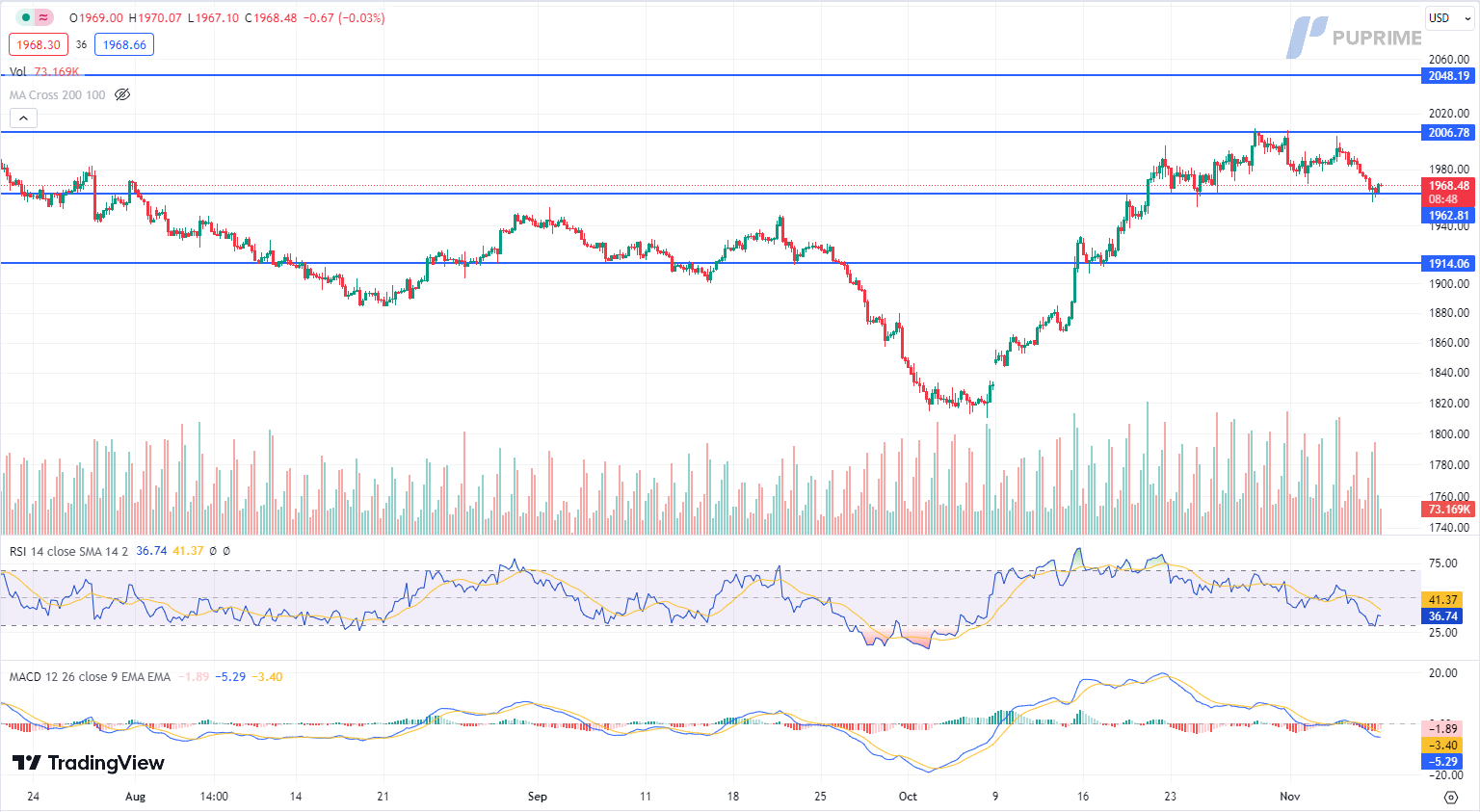Click the pink -1.89 MACD axis label
The image size is (1480, 812).
point(1442,728)
